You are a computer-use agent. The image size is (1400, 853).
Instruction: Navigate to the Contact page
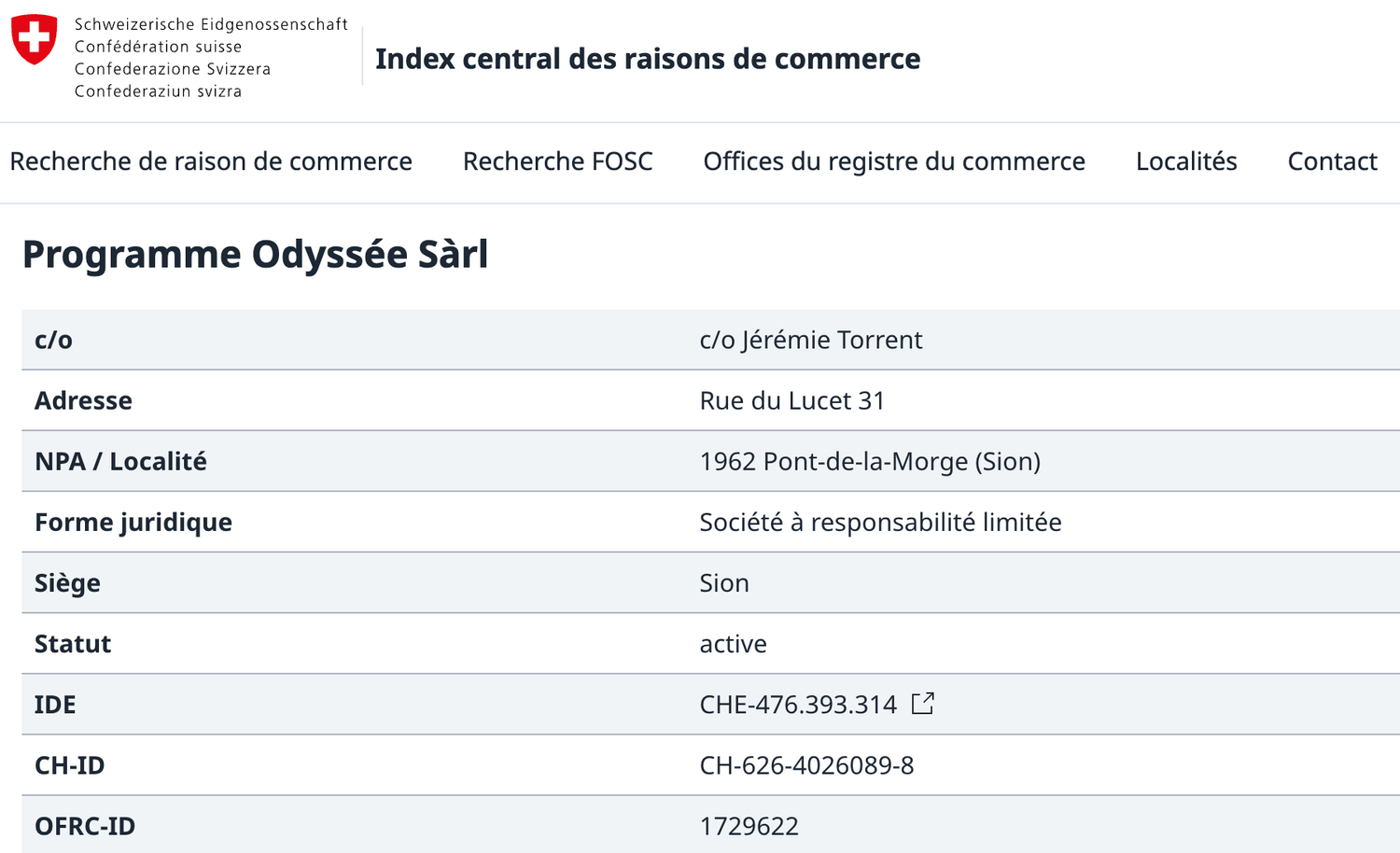[1332, 161]
